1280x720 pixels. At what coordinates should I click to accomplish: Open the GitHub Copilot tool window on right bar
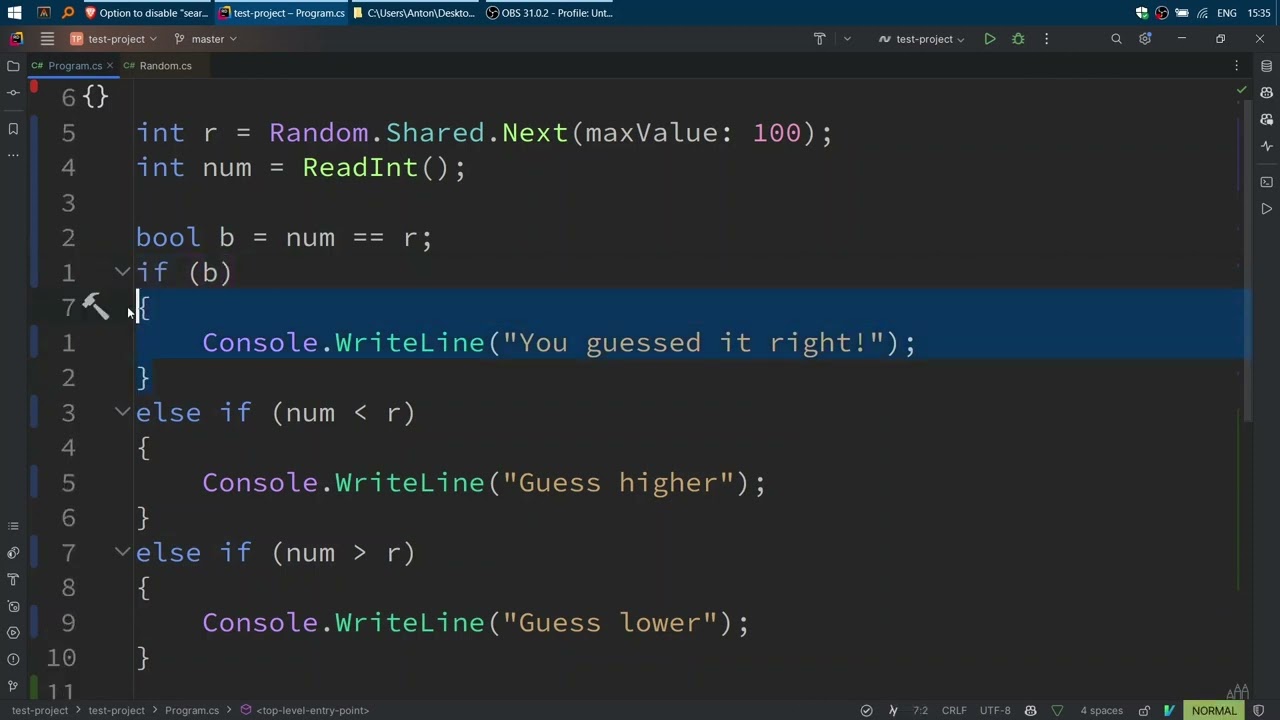tap(1266, 93)
